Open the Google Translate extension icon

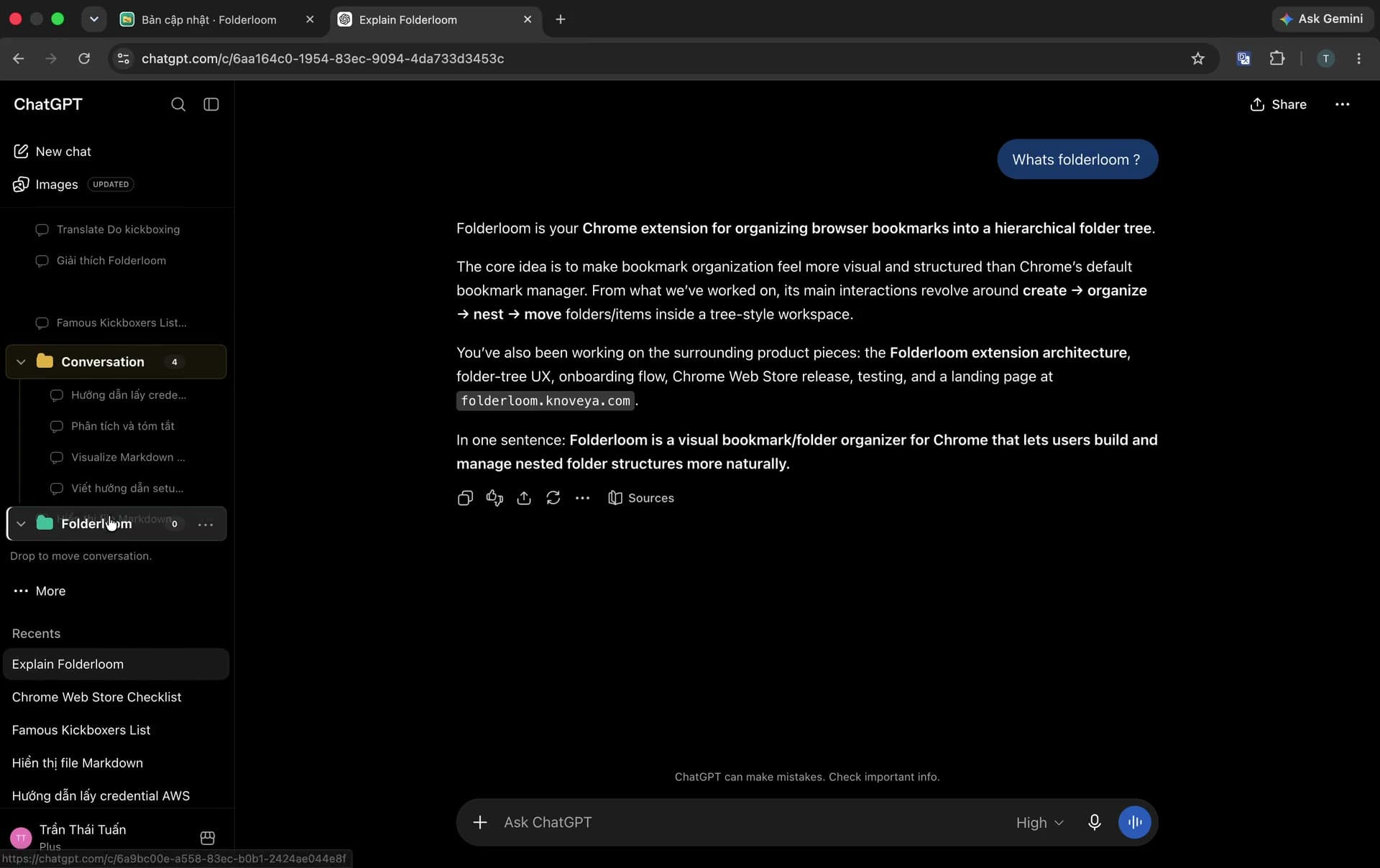coord(1243,59)
